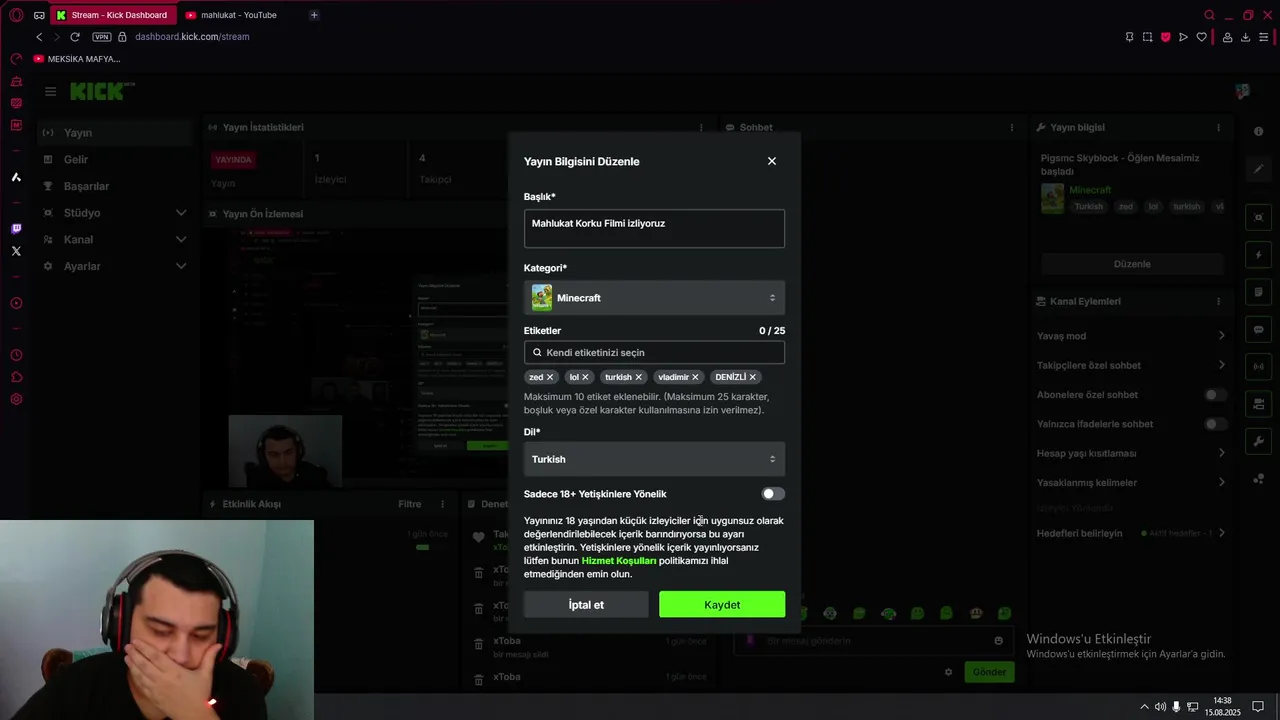The image size is (1280, 720).
Task: Toggle Sadece 18+ Yetişkinlere Yönelik switch
Action: pyautogui.click(x=773, y=494)
